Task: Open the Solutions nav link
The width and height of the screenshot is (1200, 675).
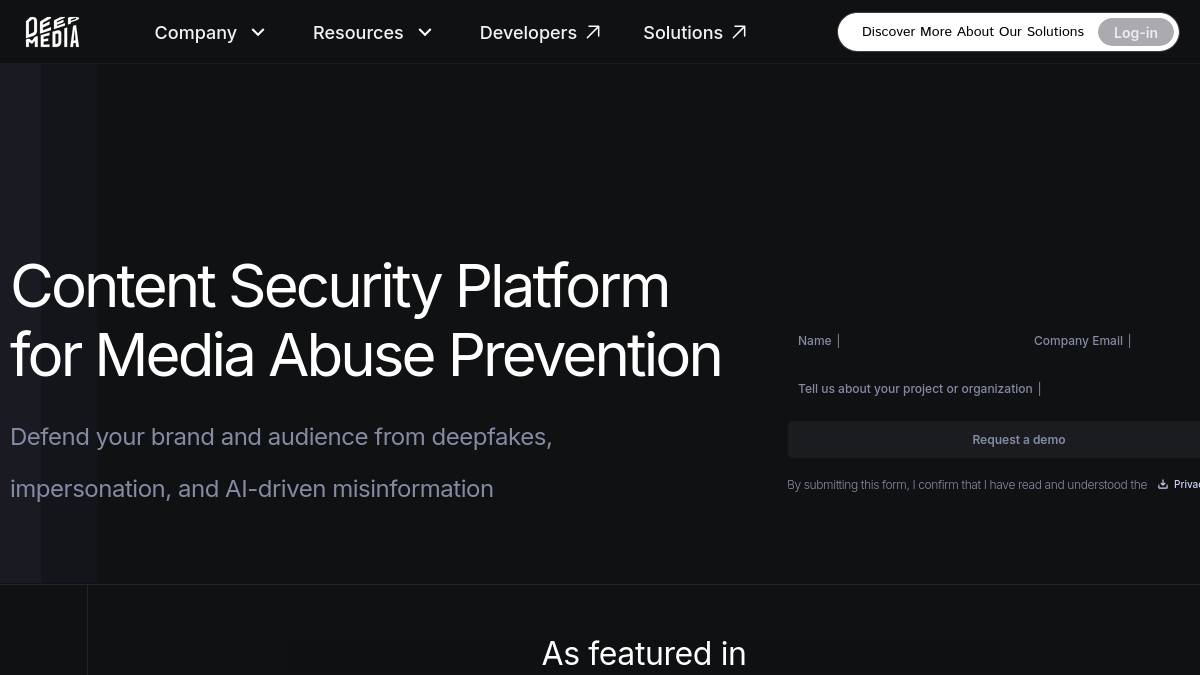Action: (x=683, y=32)
